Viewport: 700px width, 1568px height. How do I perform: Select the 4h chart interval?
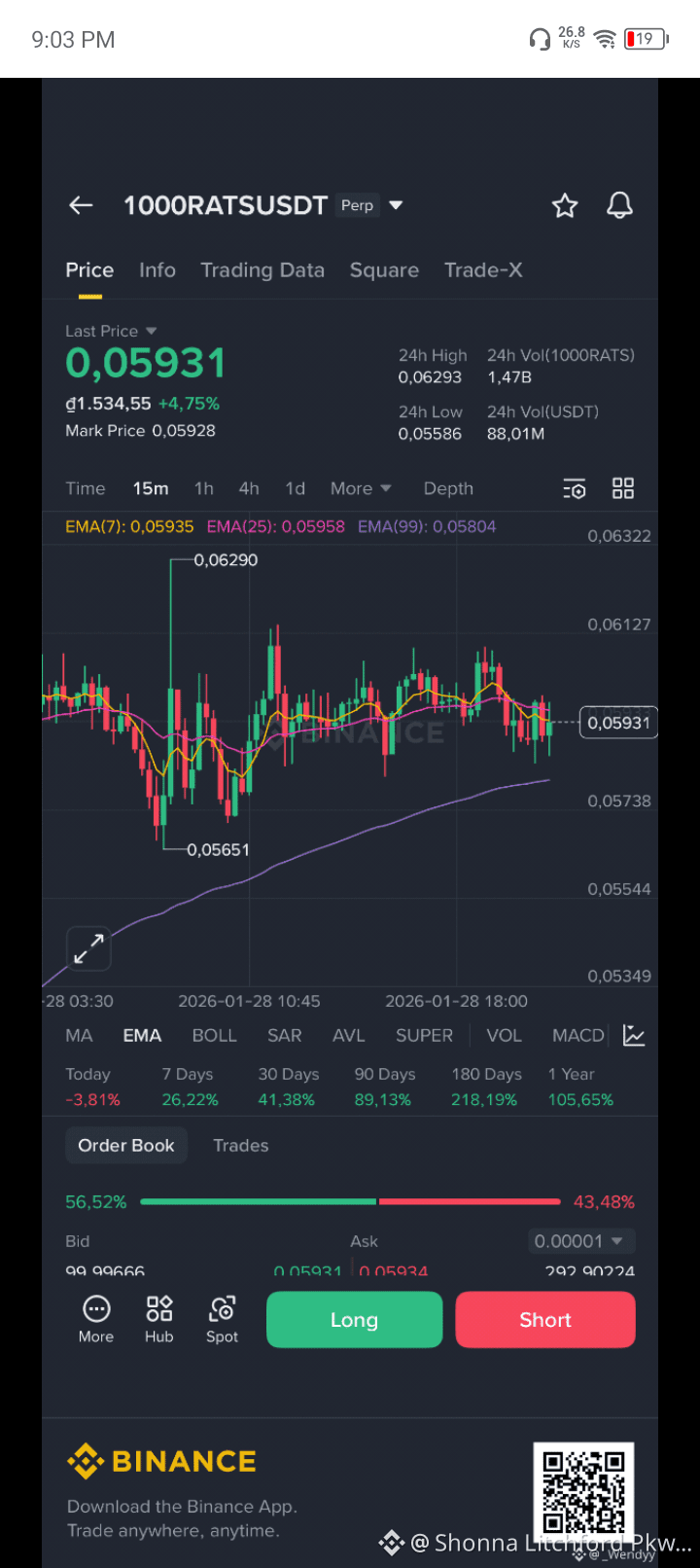[x=249, y=488]
